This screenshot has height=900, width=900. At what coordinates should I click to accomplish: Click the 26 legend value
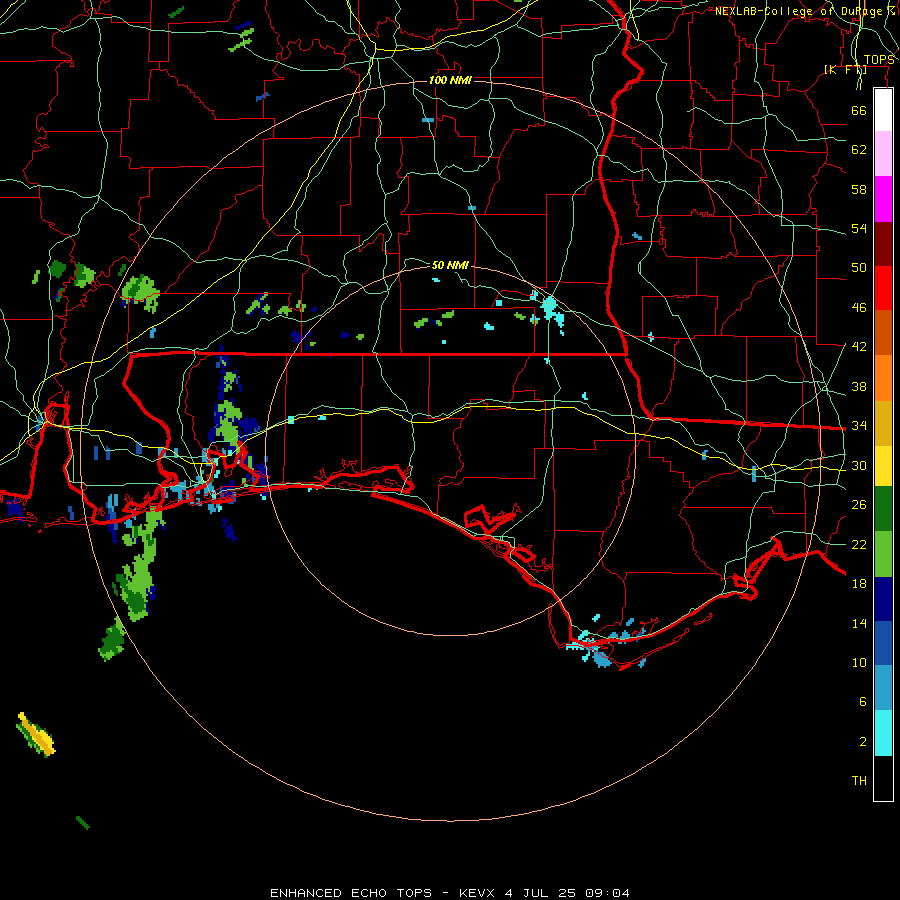tap(859, 505)
